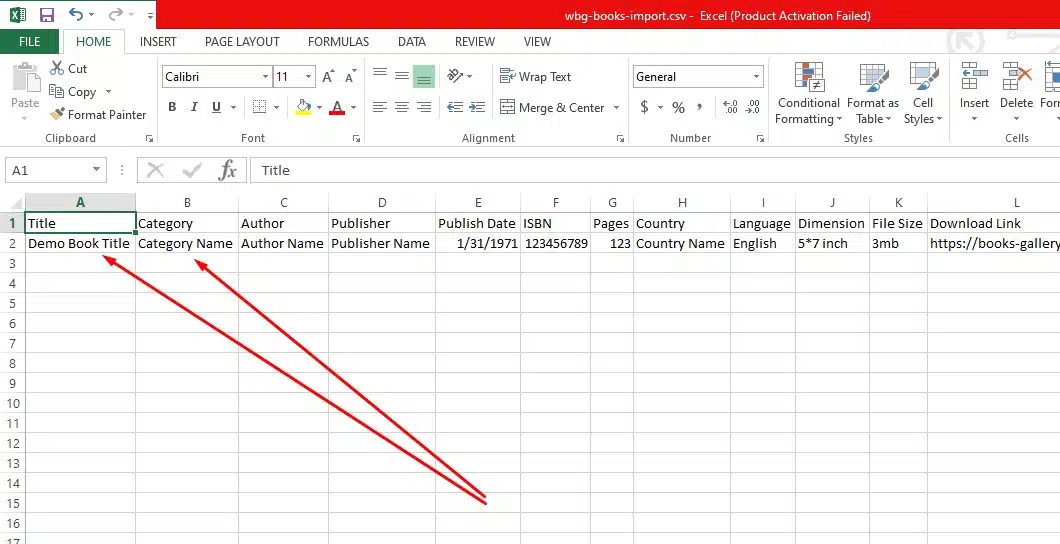This screenshot has height=544, width=1060.
Task: Select cell with ISBN 123456789
Action: pos(556,243)
